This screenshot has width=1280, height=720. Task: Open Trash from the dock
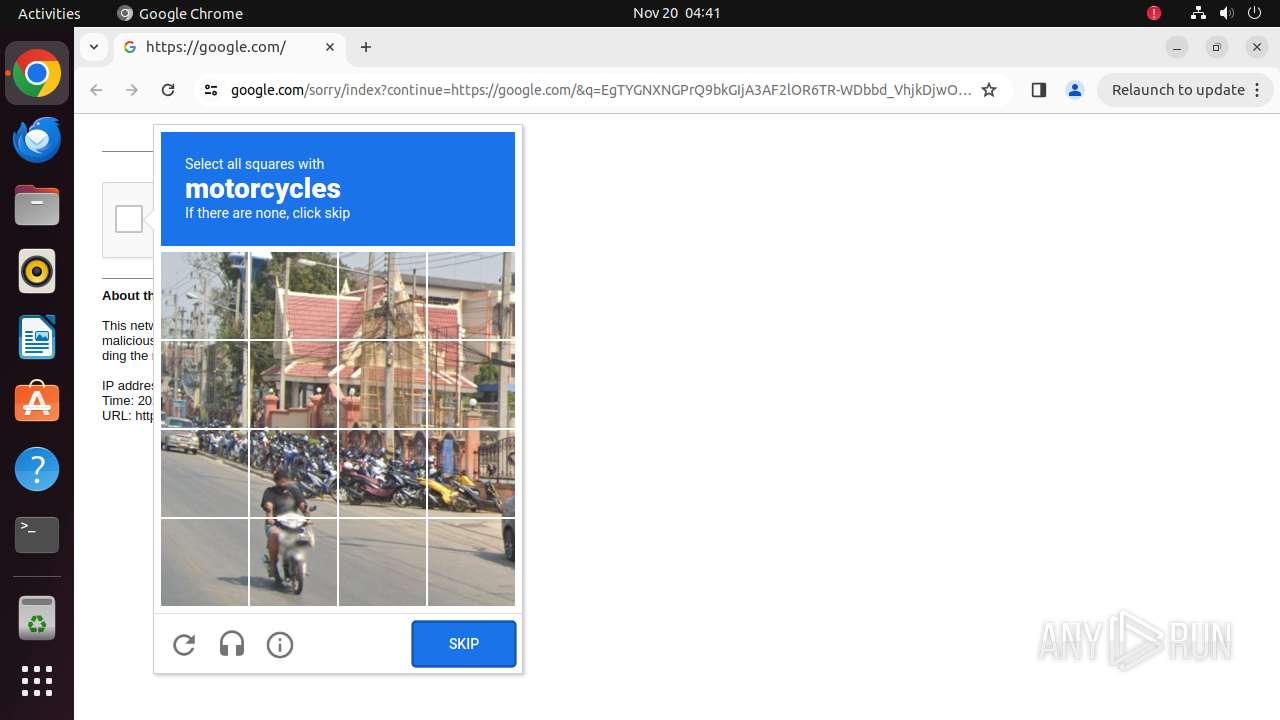click(37, 619)
